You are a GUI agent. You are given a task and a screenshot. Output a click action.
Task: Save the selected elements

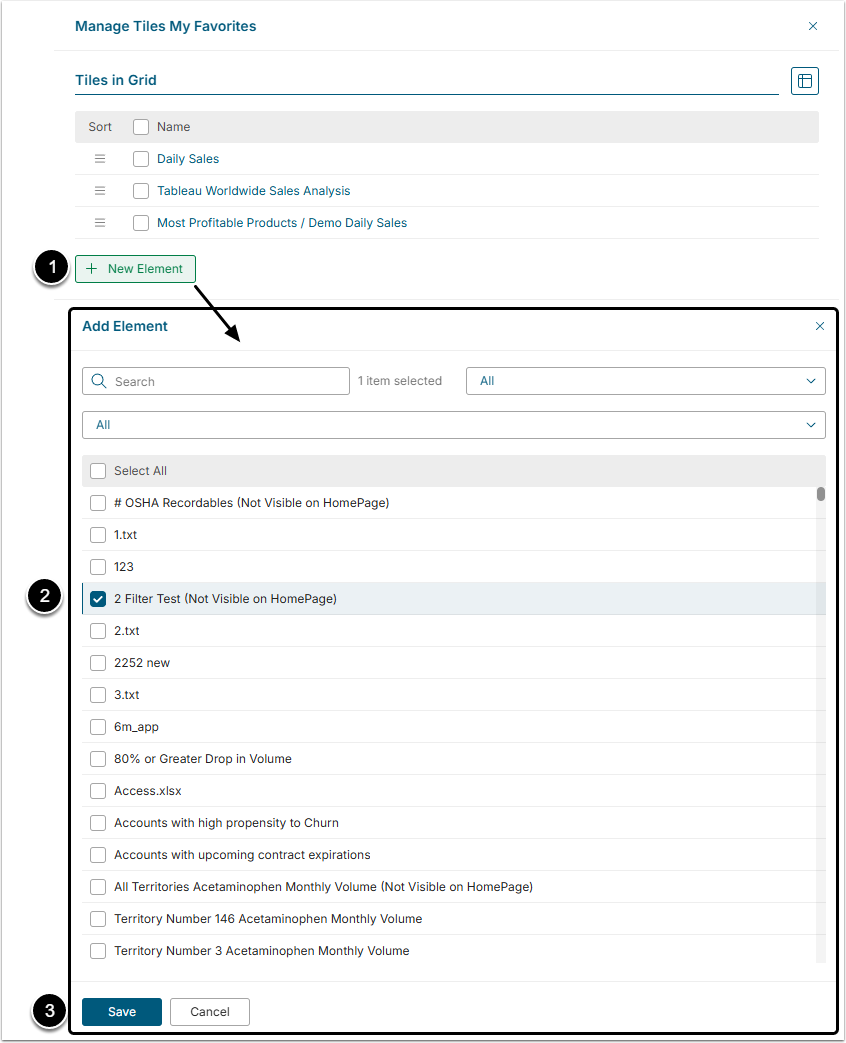pos(122,1012)
